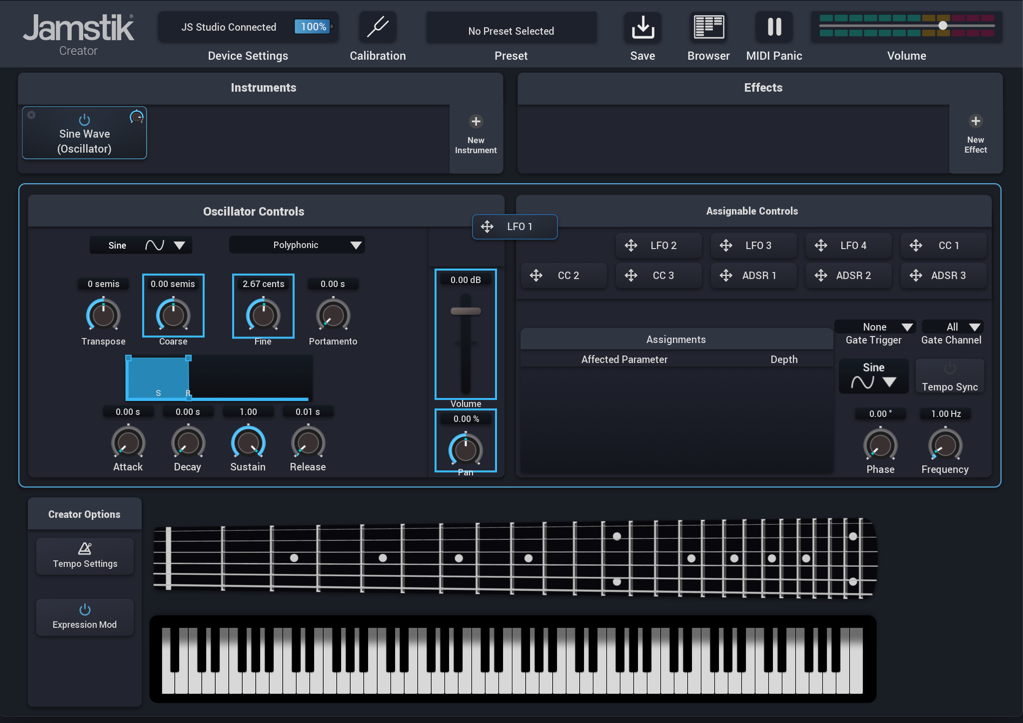Click the Effects panel header
Viewport: 1023px width, 723px height.
(x=763, y=87)
